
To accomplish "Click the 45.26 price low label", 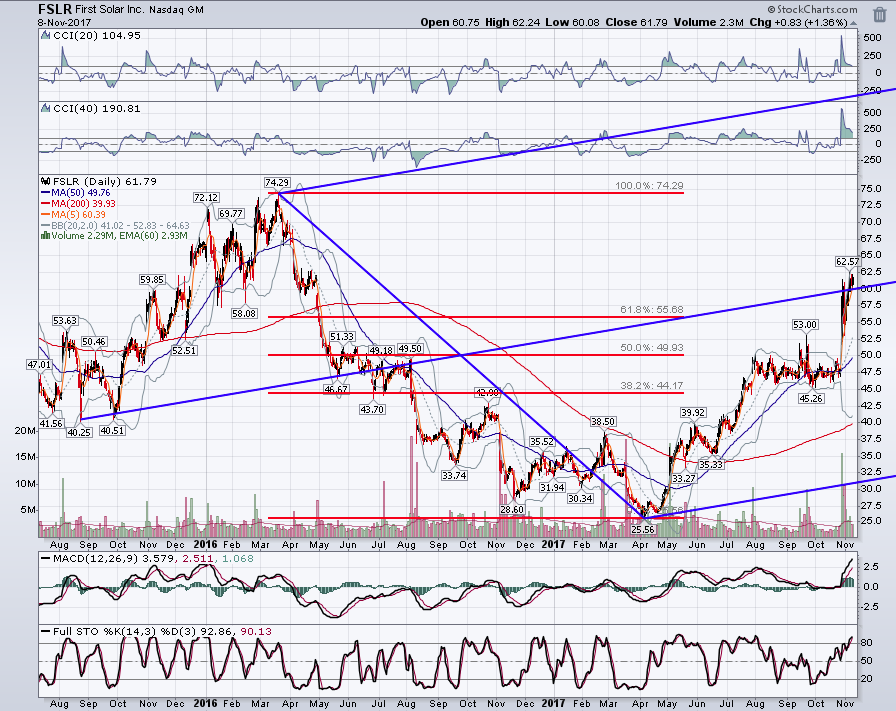I will 811,398.
